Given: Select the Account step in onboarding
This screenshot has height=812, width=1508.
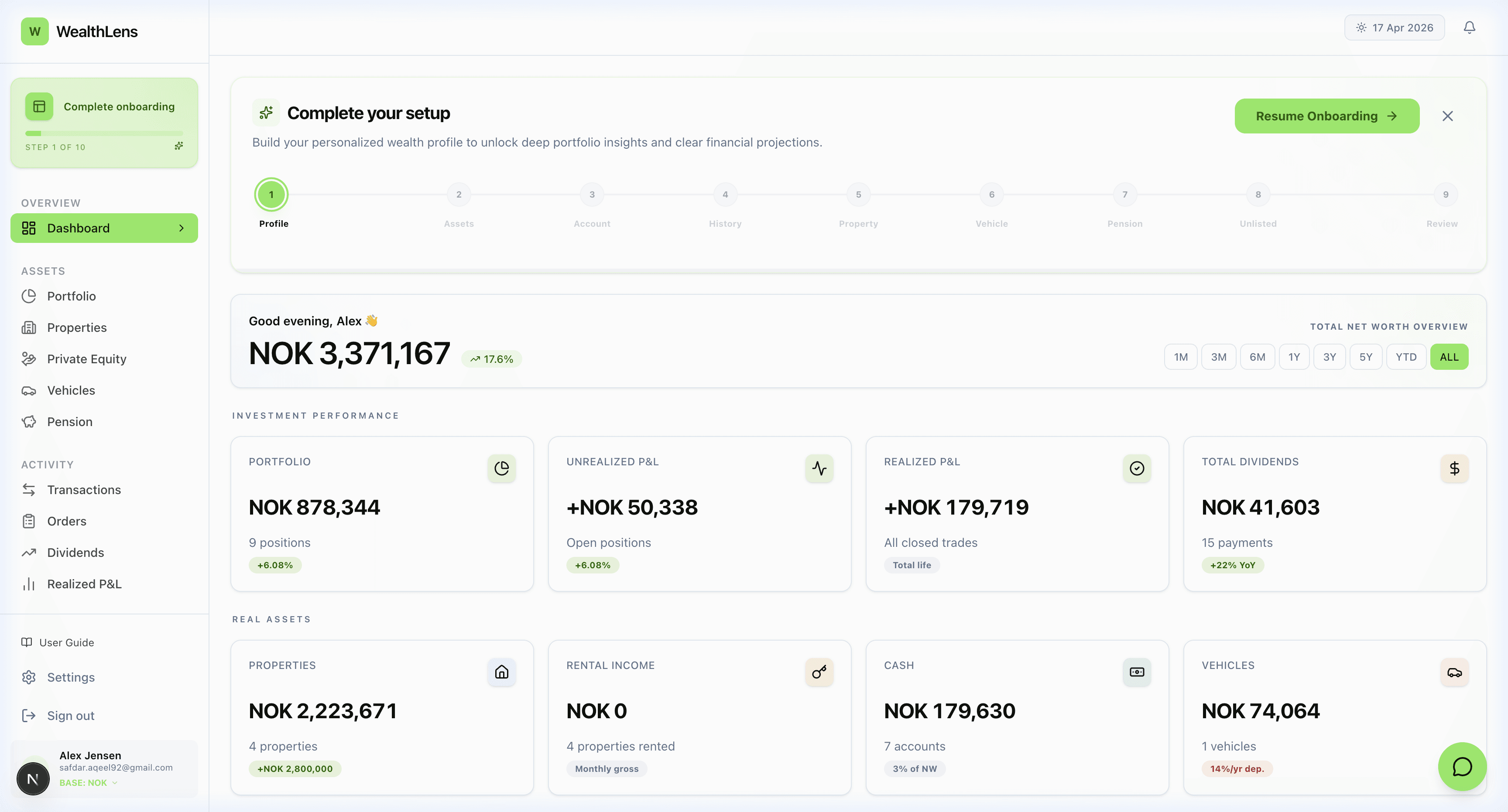Looking at the screenshot, I should tap(592, 194).
